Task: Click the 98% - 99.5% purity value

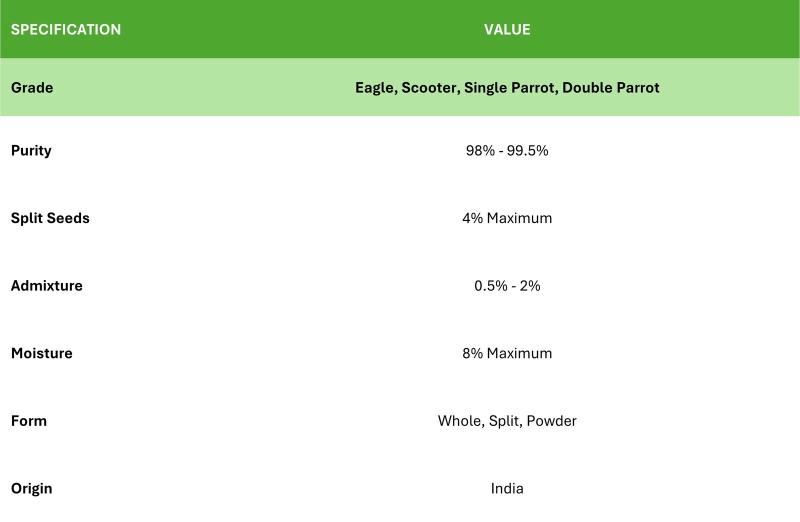Action: (x=507, y=151)
